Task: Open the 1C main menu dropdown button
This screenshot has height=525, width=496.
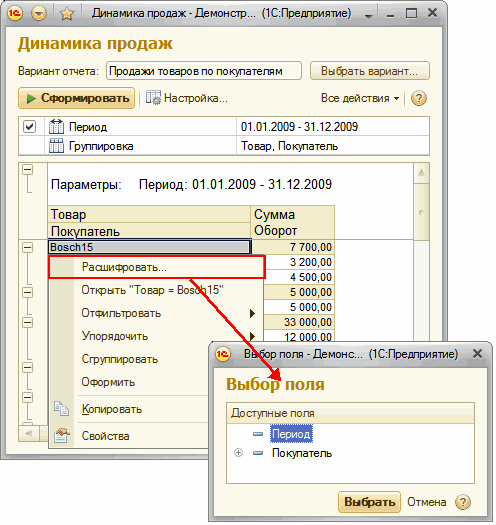Action: [x=39, y=14]
